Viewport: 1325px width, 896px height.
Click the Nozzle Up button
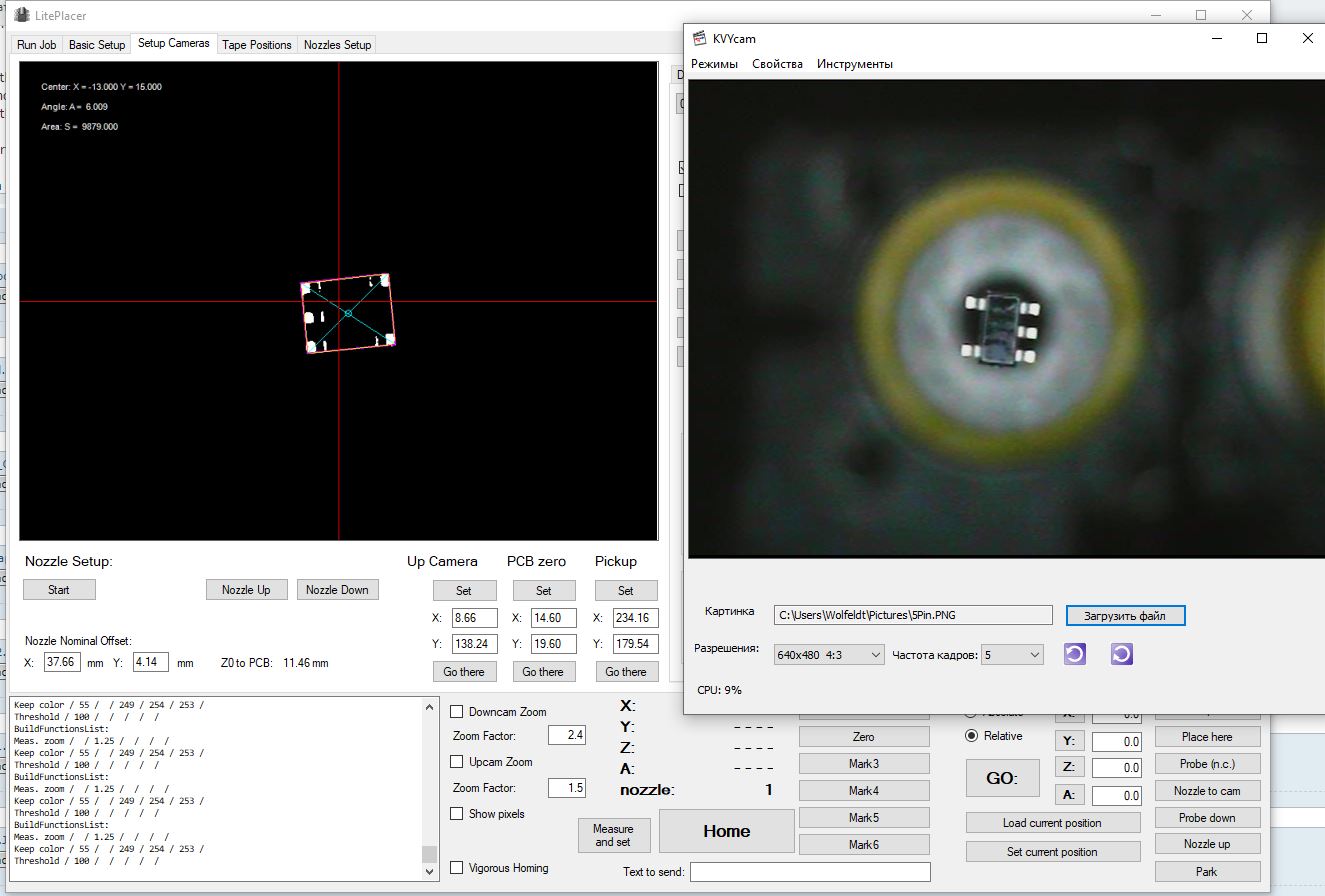[246, 590]
